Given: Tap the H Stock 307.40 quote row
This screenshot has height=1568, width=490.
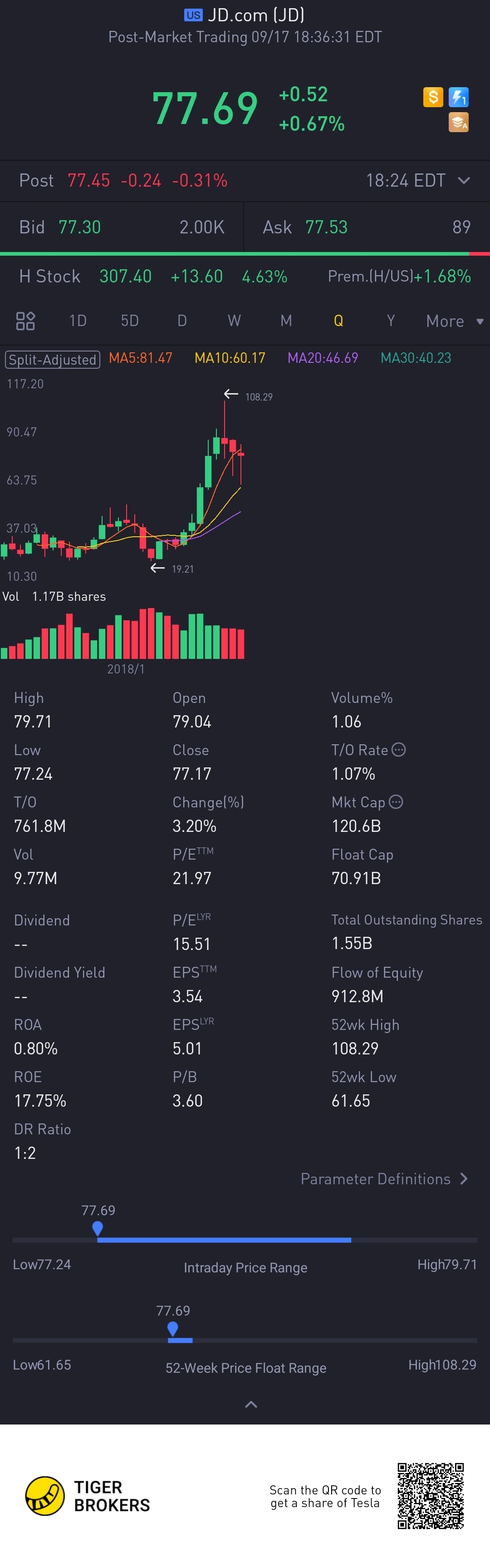Looking at the screenshot, I should point(152,277).
